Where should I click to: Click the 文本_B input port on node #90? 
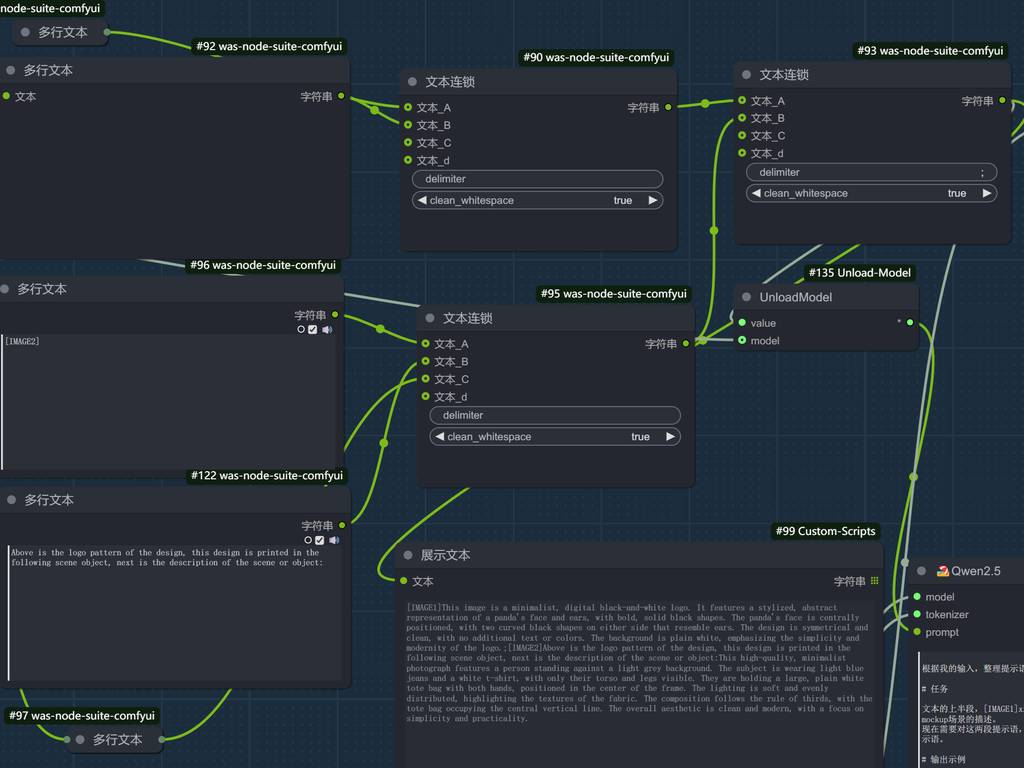tap(408, 125)
